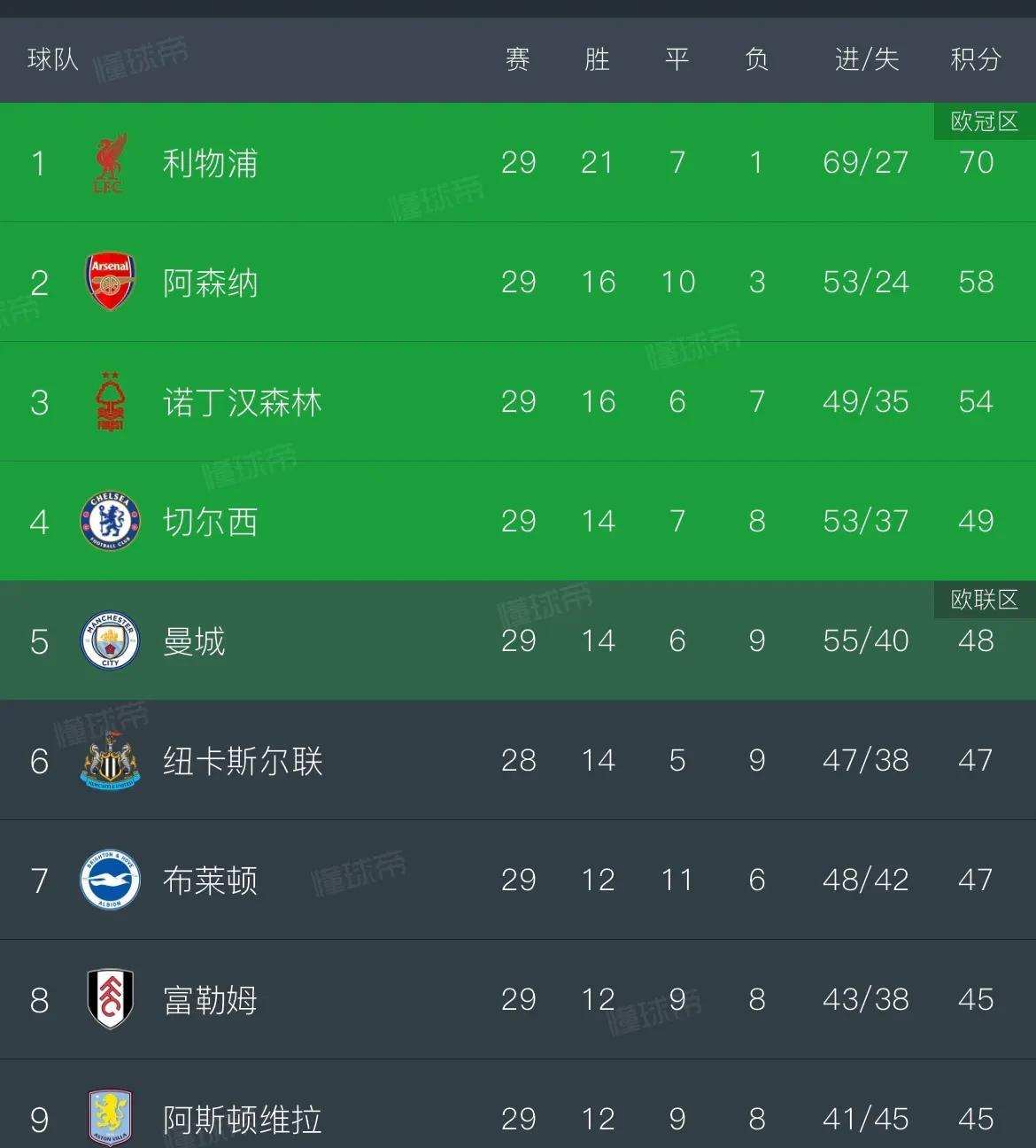Image resolution: width=1036 pixels, height=1148 pixels.
Task: Tap the Aston Villa crest
Action: click(111, 1119)
